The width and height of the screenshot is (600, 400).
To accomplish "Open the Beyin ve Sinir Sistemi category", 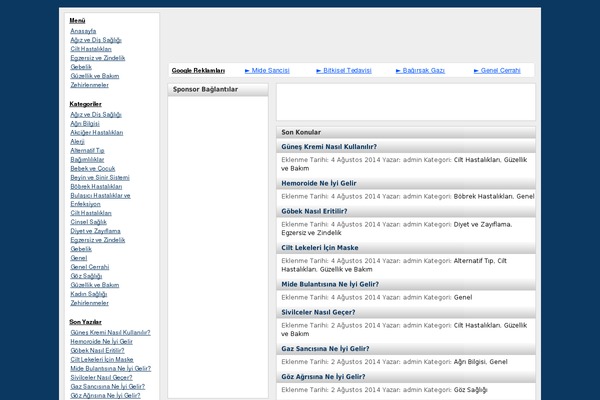I will 100,178.
